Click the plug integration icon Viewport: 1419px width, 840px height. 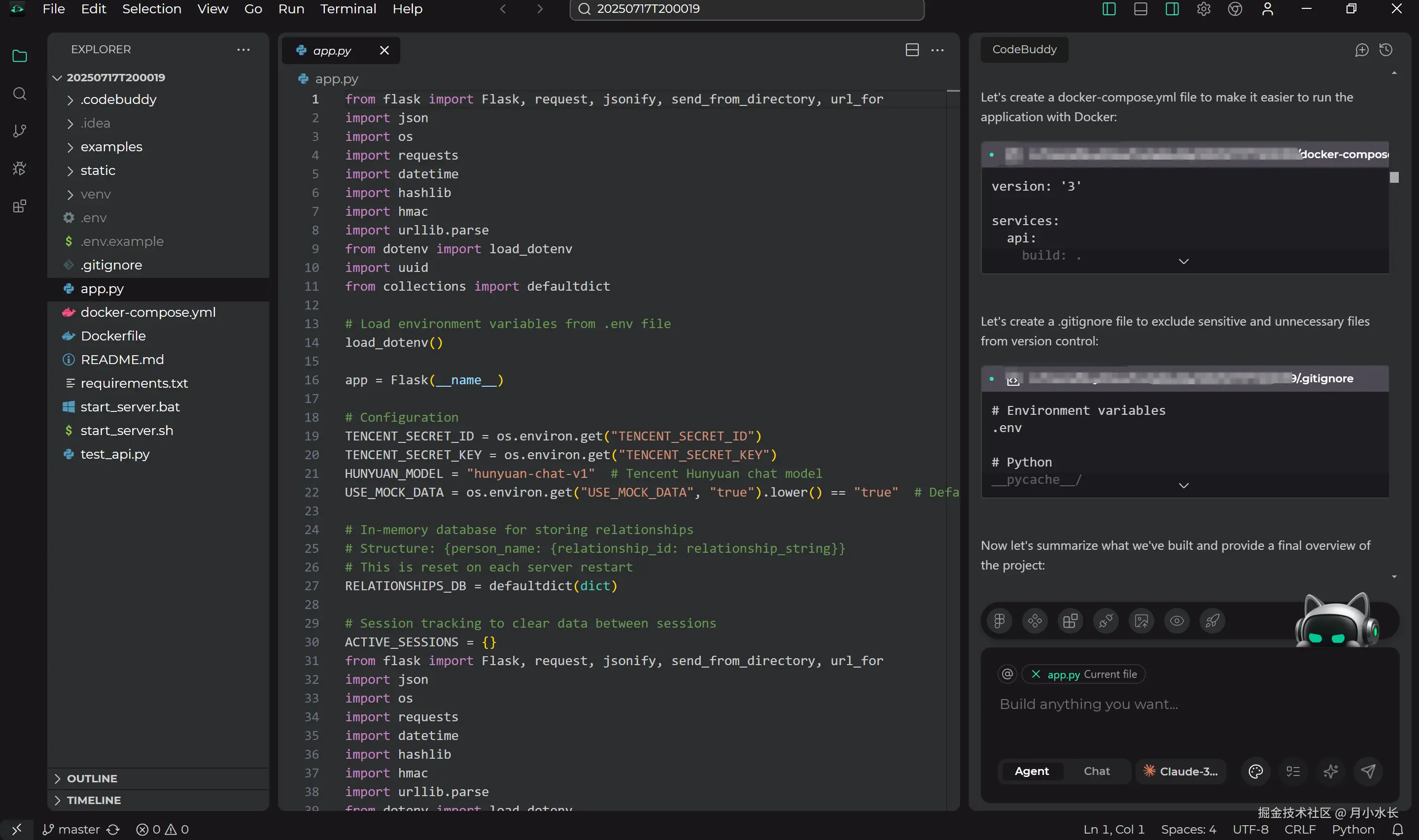tap(1106, 621)
